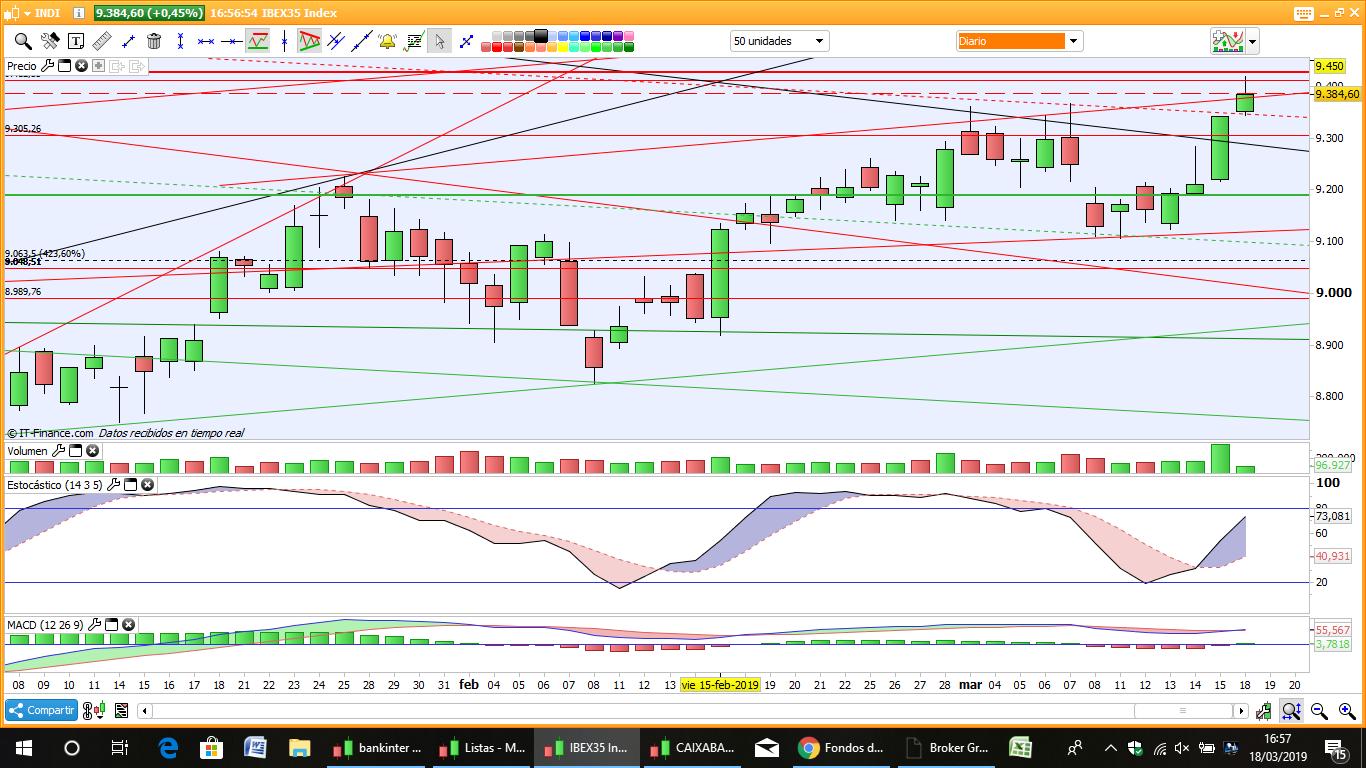Show hidden icons in system tray
This screenshot has height=768, width=1366.
(x=1109, y=747)
